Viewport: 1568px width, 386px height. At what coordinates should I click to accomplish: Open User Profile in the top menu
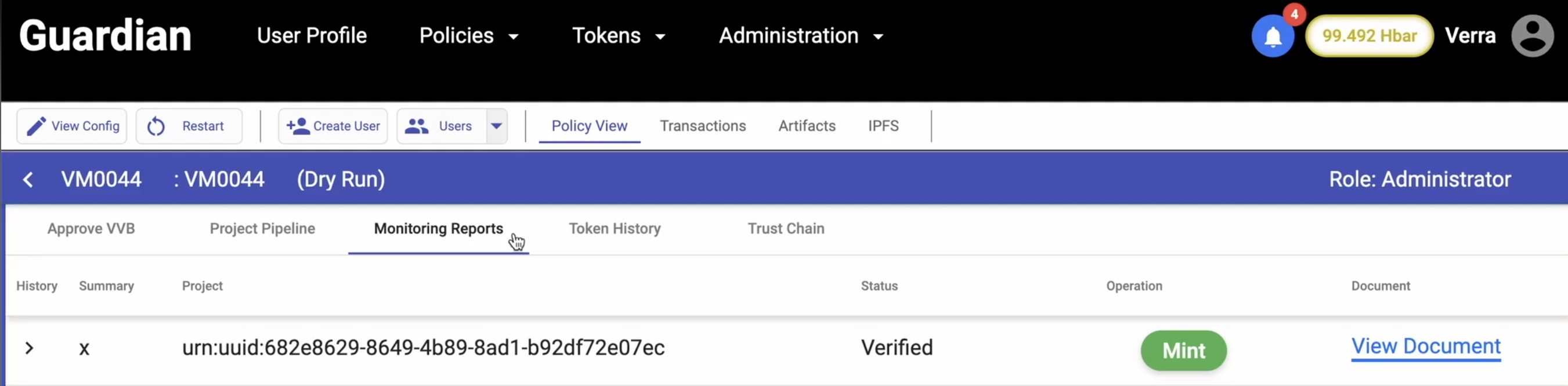312,36
